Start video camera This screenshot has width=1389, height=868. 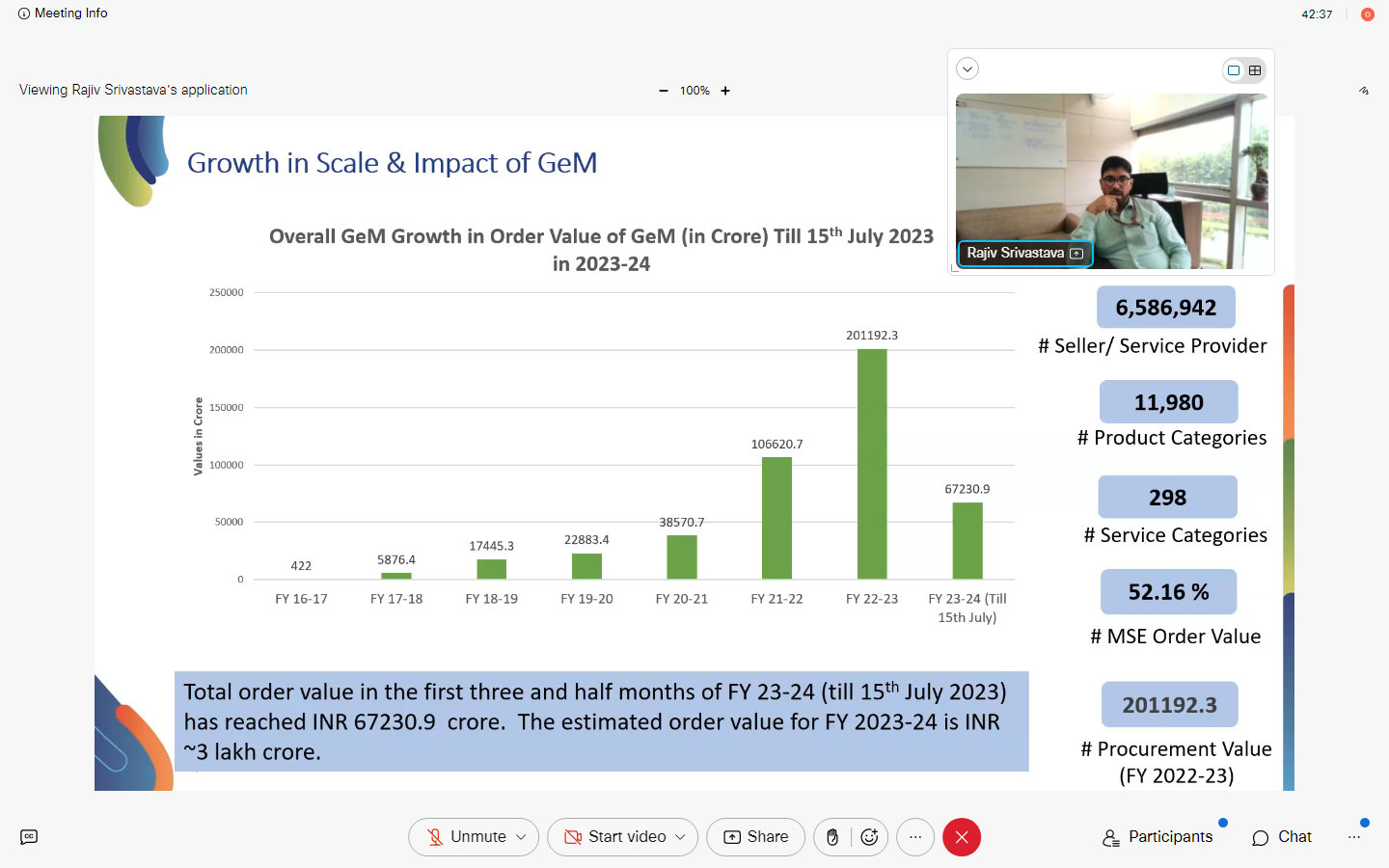pyautogui.click(x=615, y=837)
